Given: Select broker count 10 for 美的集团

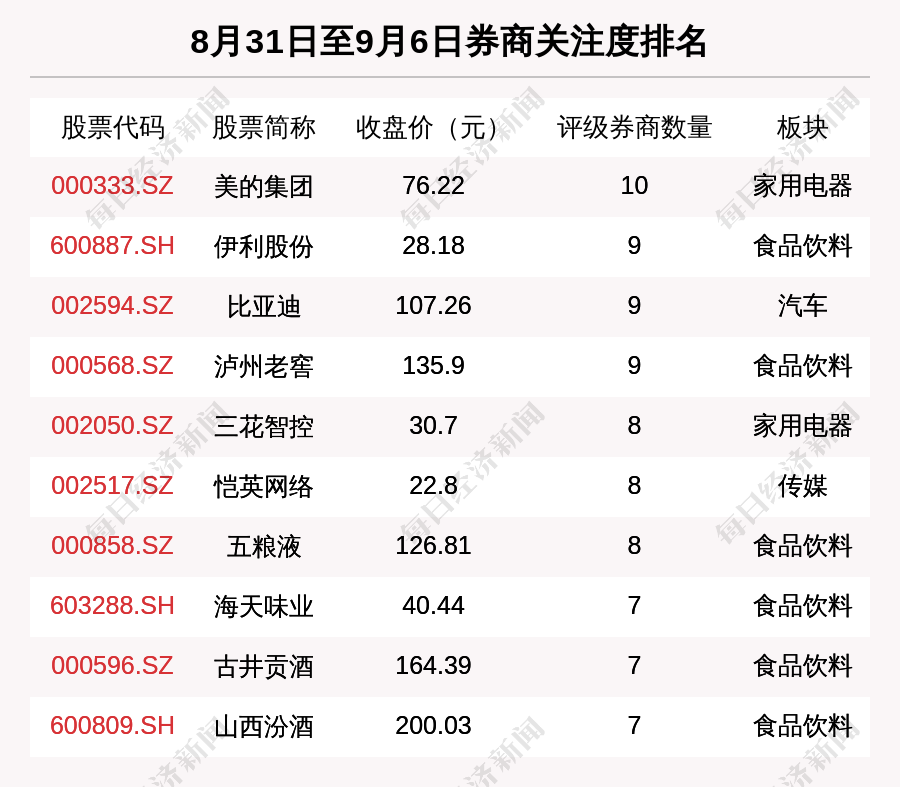Looking at the screenshot, I should coord(634,185).
